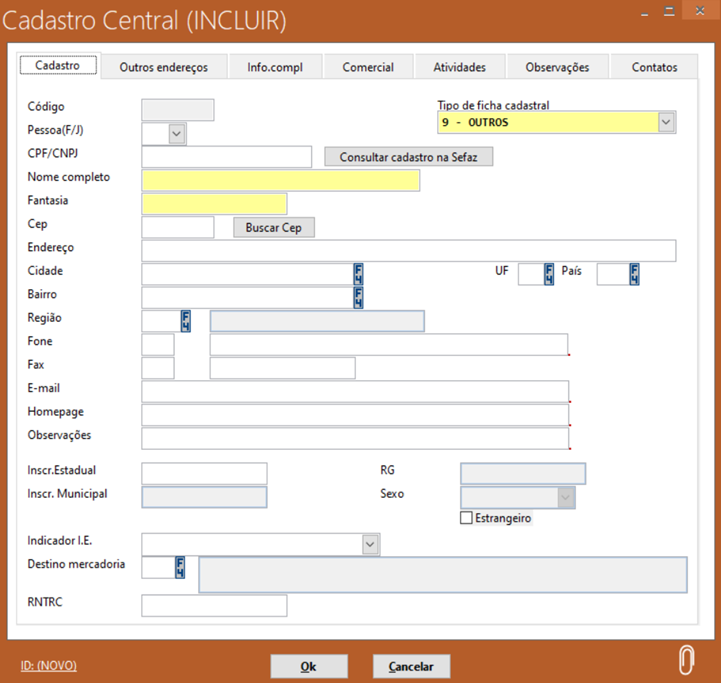
Task: Open the F4 lookup for UF
Action: 548,274
